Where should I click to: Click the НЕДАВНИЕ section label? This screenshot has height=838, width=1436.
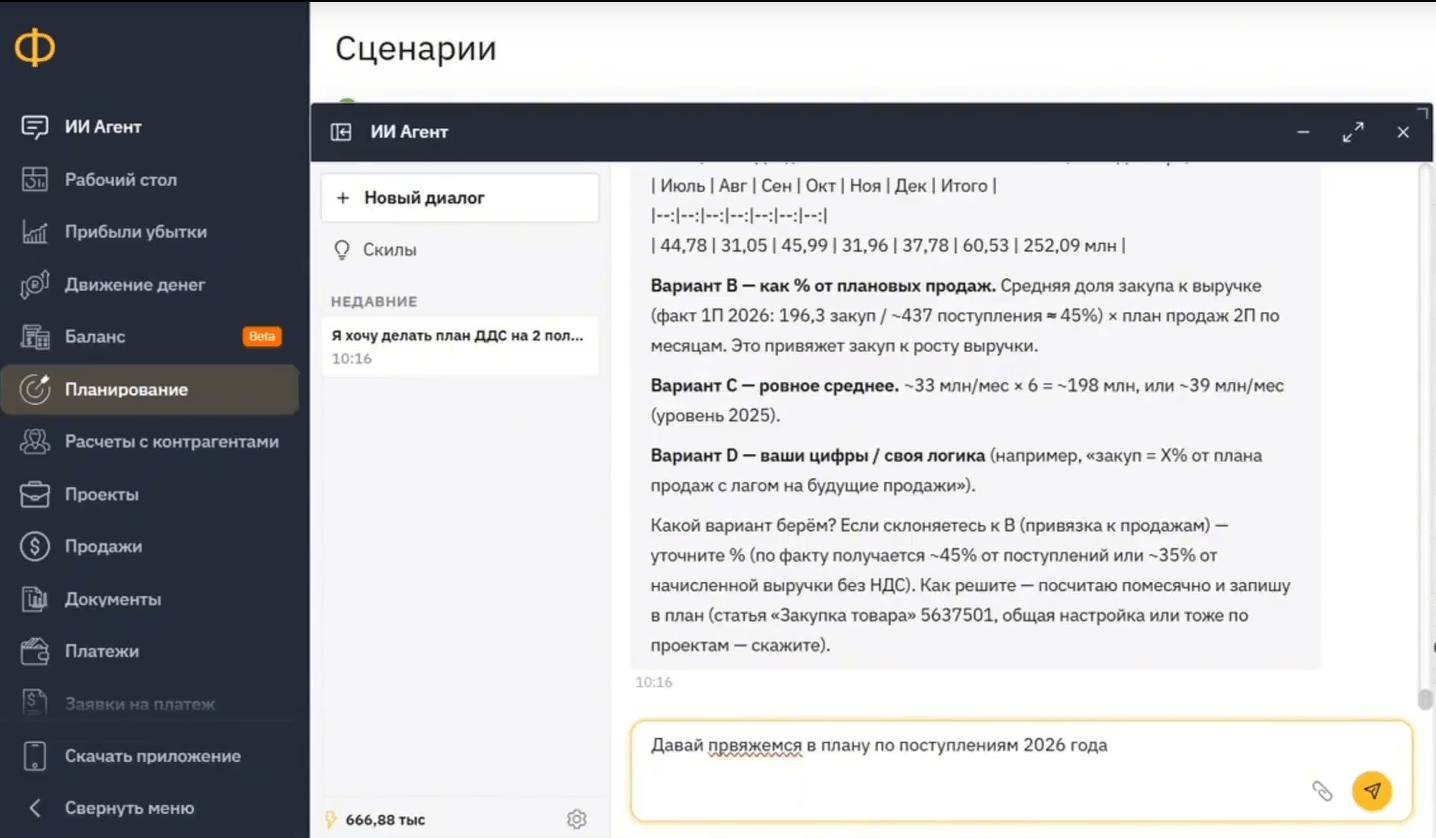(x=374, y=301)
